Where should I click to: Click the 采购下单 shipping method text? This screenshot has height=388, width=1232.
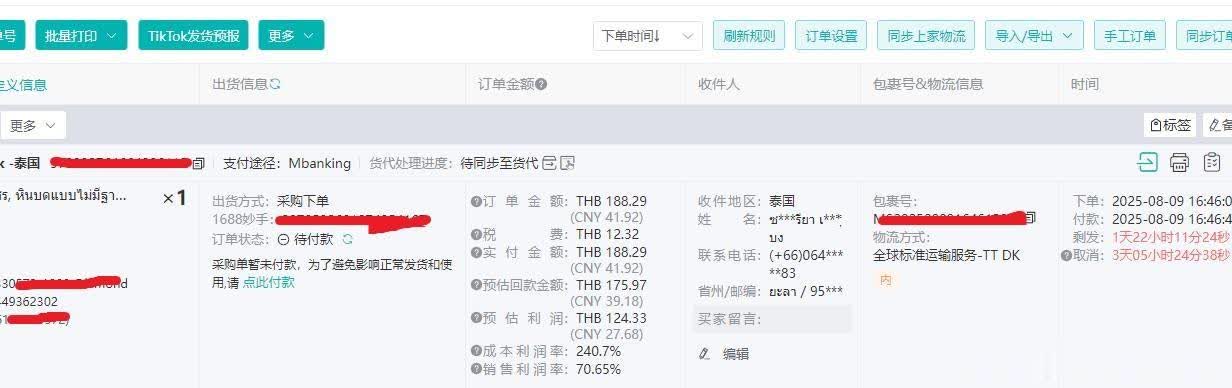(303, 201)
